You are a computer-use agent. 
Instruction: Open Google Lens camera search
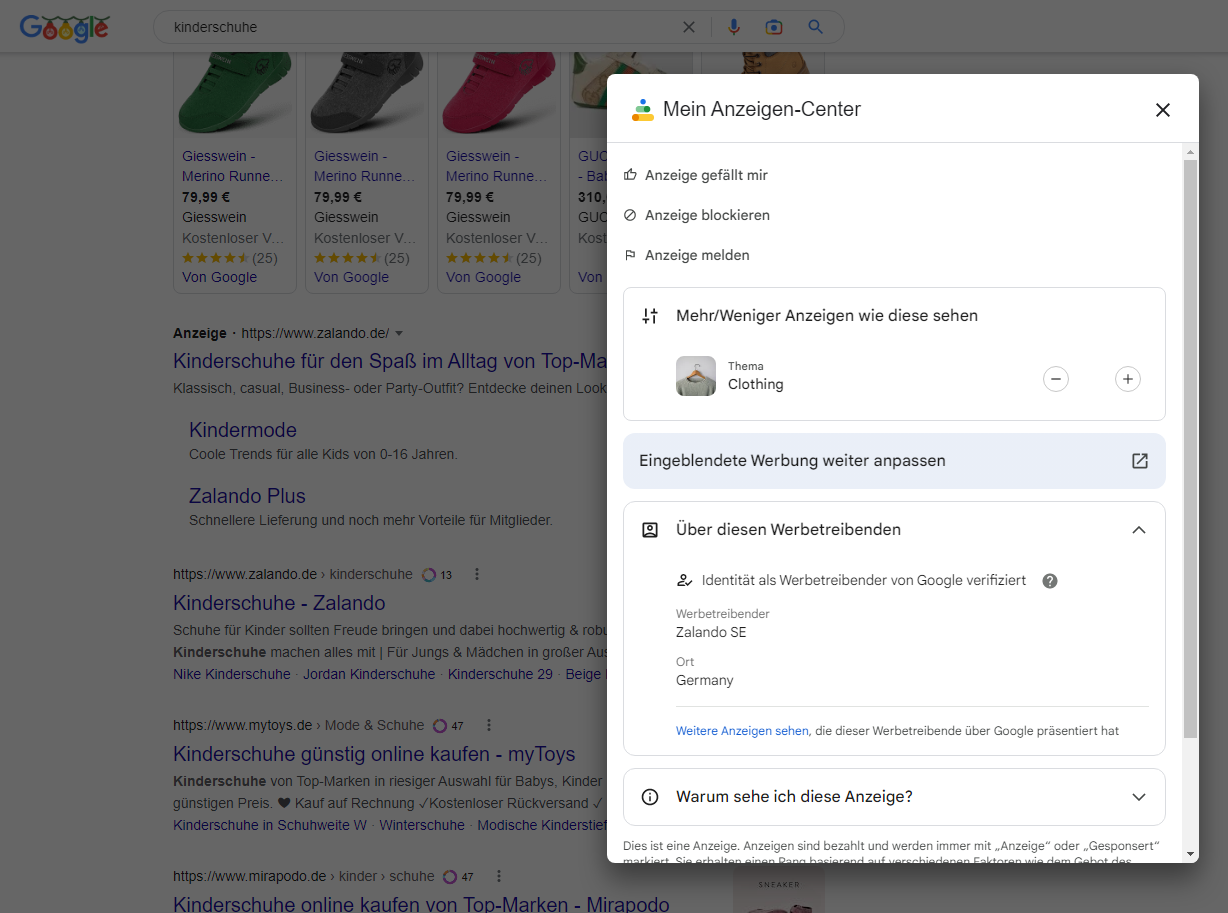point(774,27)
